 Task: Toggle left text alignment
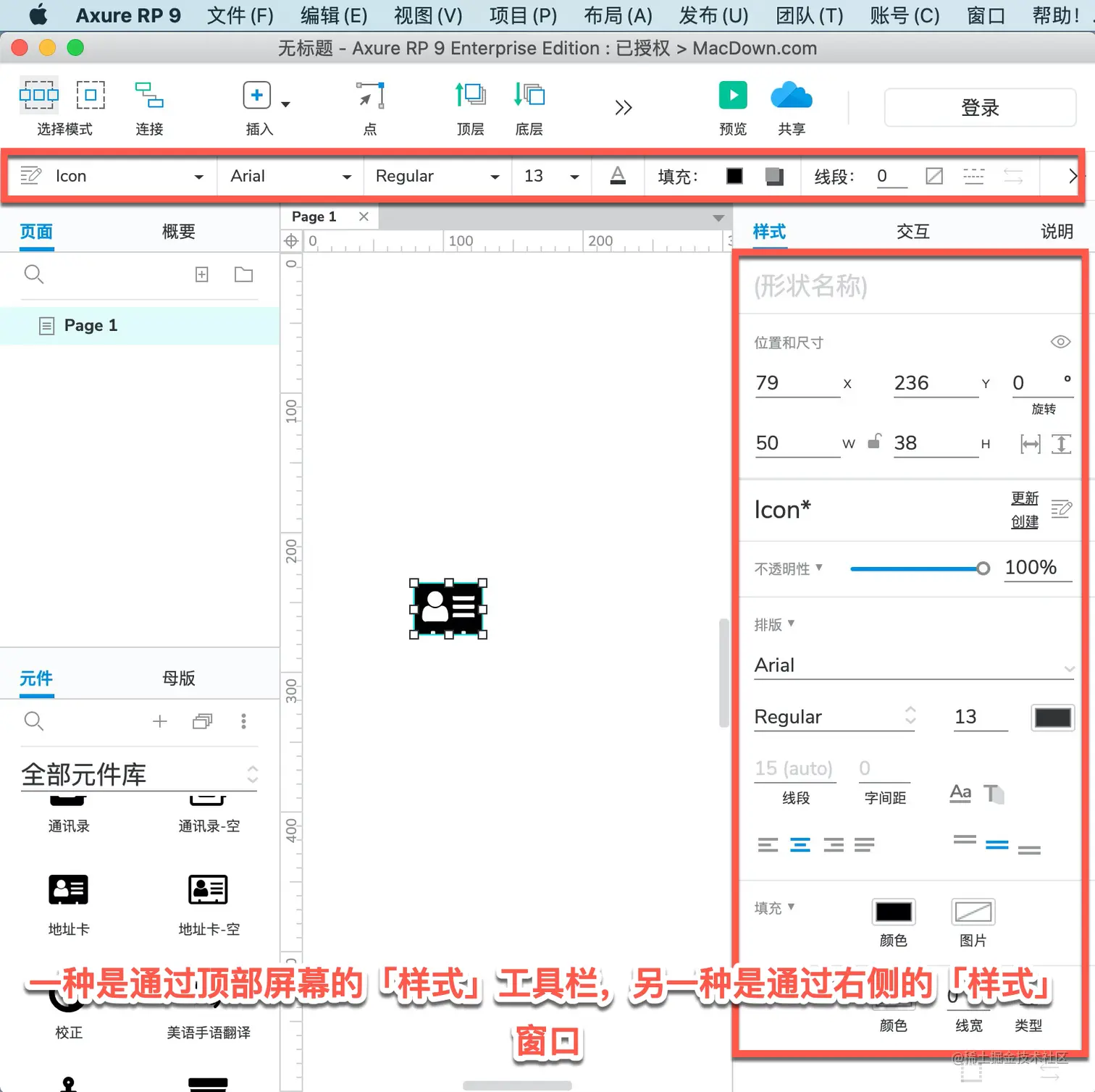coord(768,844)
